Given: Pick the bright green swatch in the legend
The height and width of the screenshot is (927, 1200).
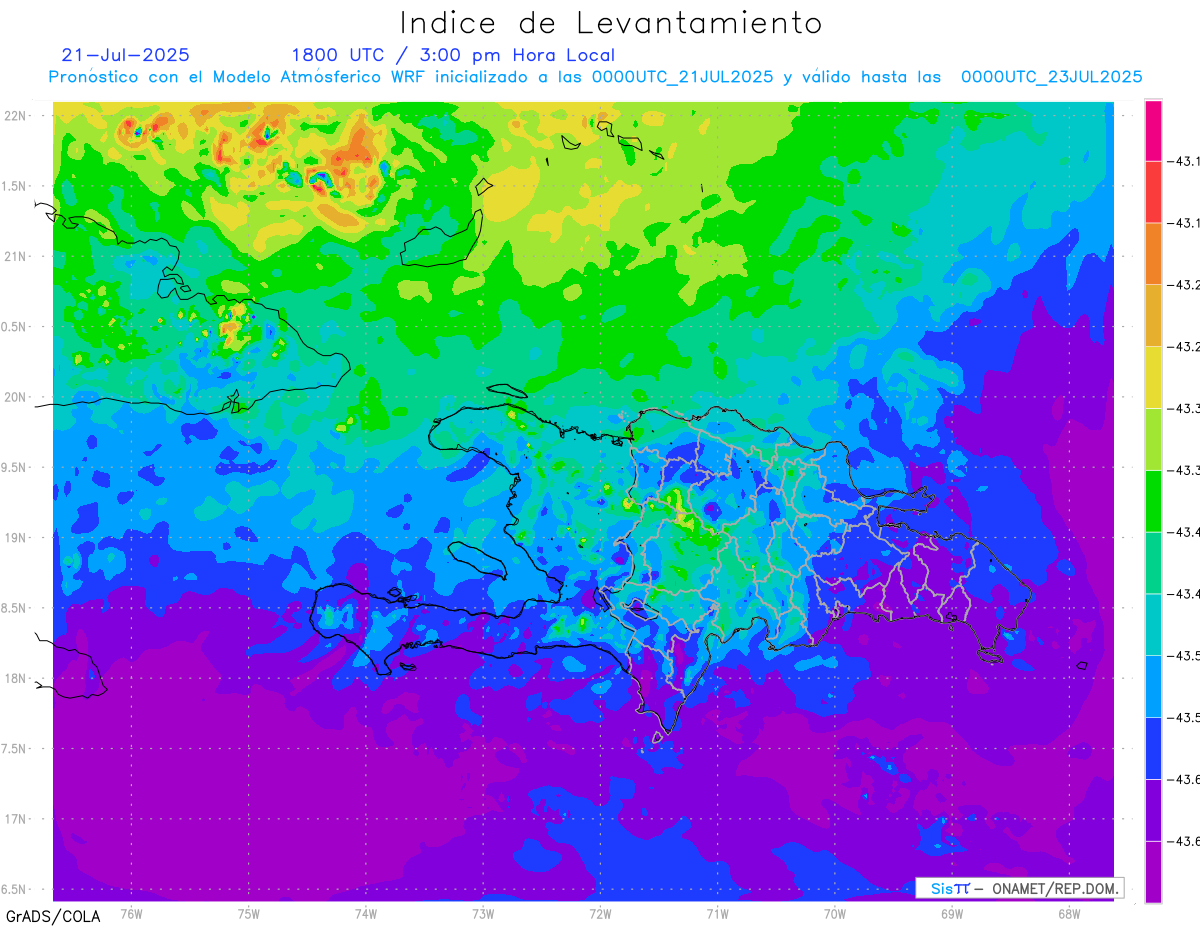Looking at the screenshot, I should [x=1153, y=501].
